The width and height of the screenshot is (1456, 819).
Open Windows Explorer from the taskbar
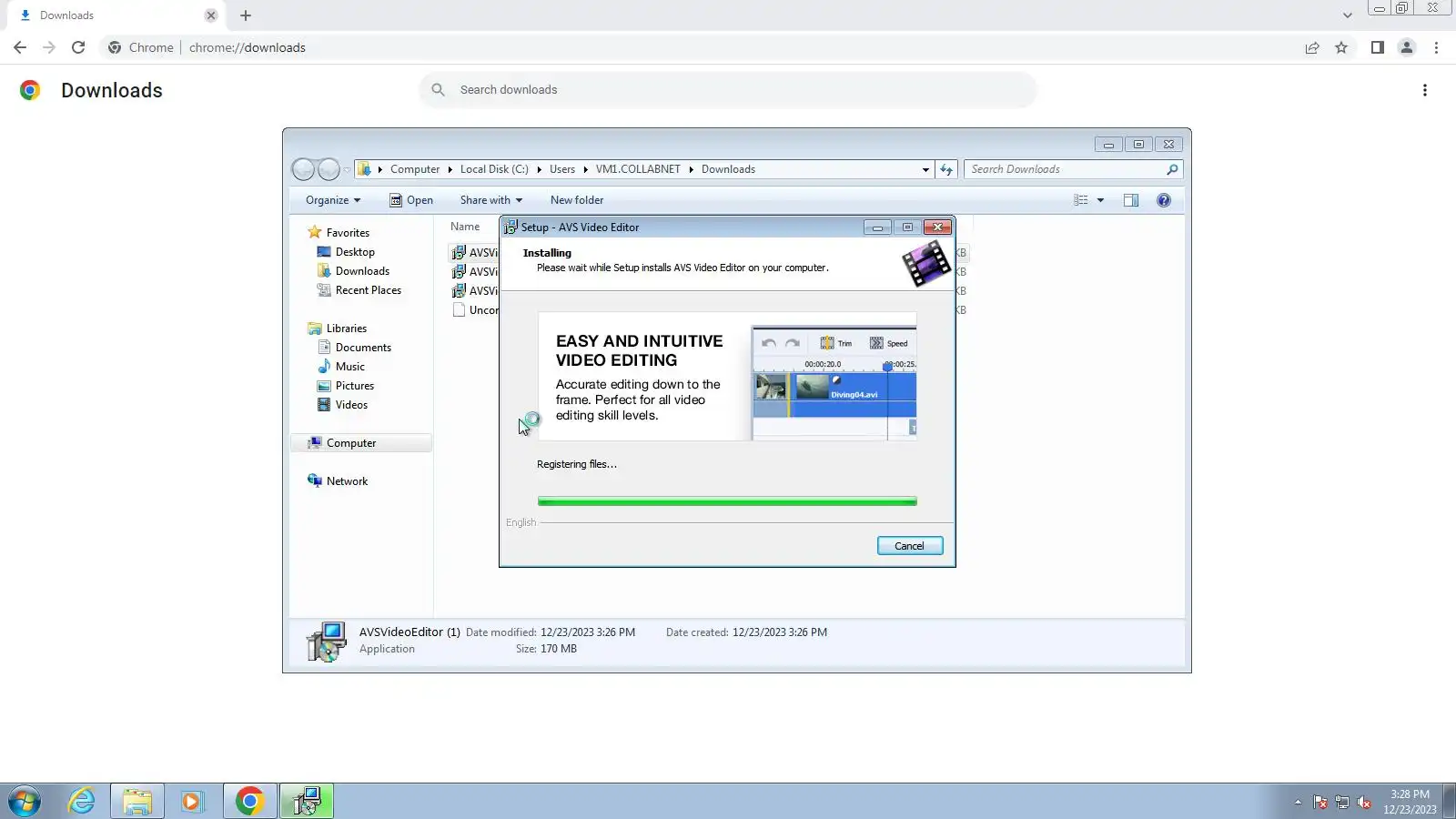pyautogui.click(x=137, y=802)
